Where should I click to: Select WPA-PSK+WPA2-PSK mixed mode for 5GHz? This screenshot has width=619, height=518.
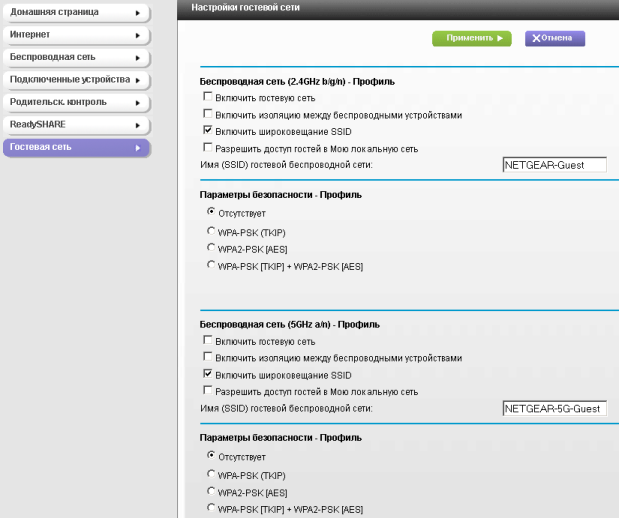[211, 507]
